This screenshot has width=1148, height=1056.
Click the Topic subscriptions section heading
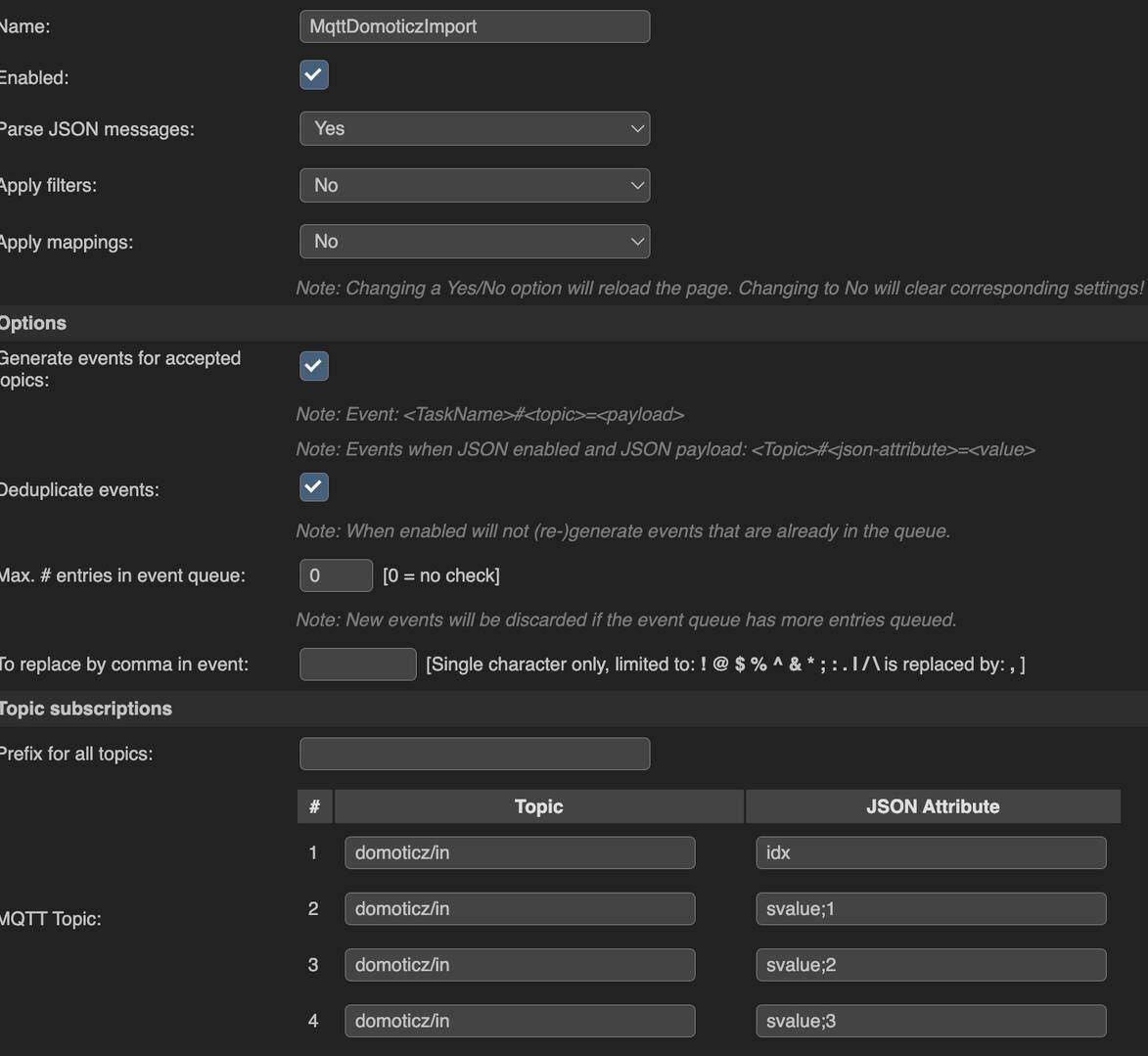tap(85, 709)
